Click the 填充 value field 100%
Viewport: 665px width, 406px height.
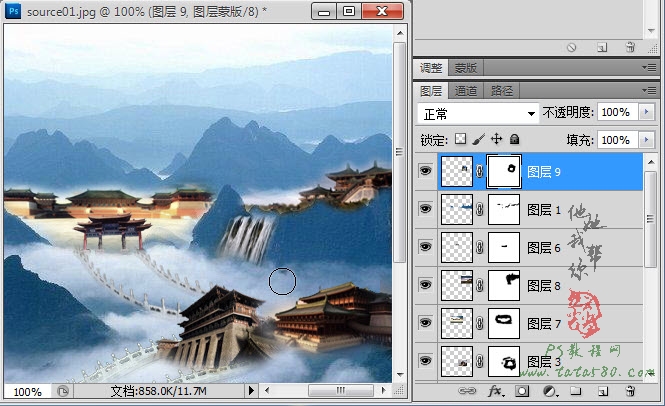(617, 140)
